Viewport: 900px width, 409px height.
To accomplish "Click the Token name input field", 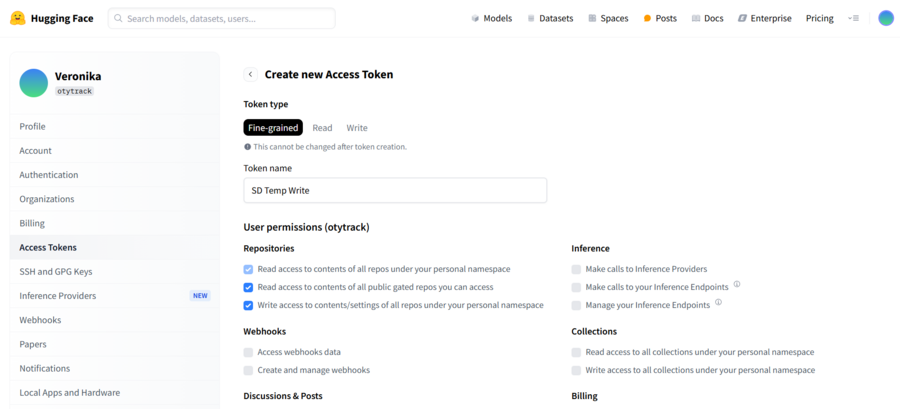I will (395, 190).
